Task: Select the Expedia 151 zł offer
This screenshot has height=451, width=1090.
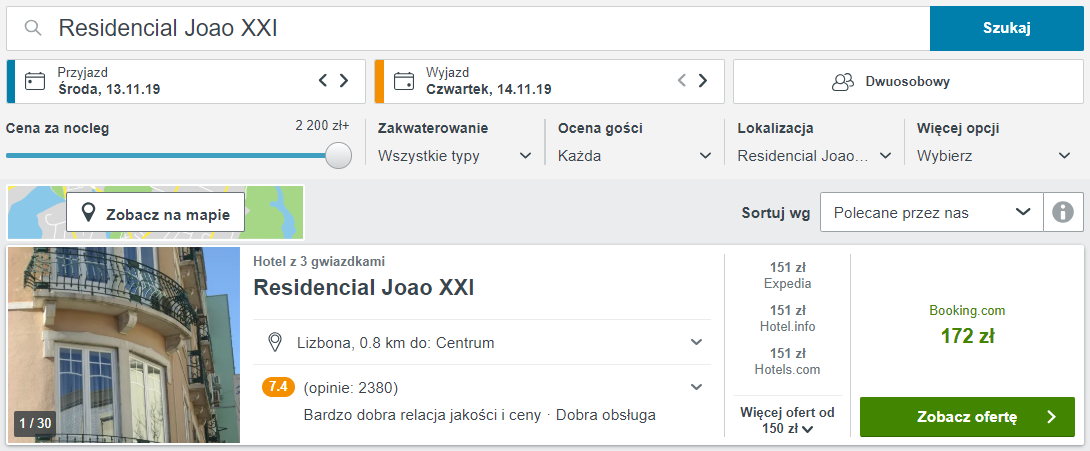Action: 787,275
